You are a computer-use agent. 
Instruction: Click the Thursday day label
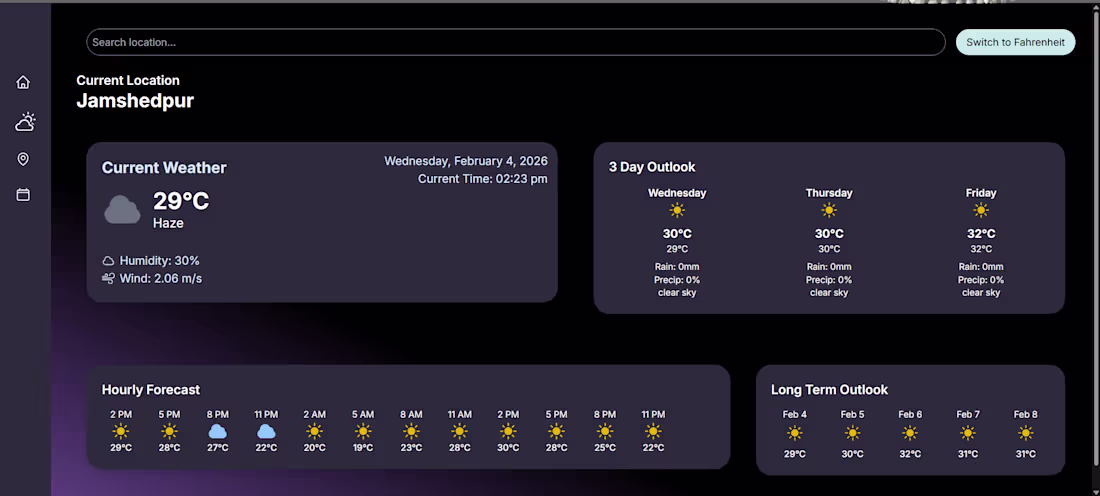[829, 193]
